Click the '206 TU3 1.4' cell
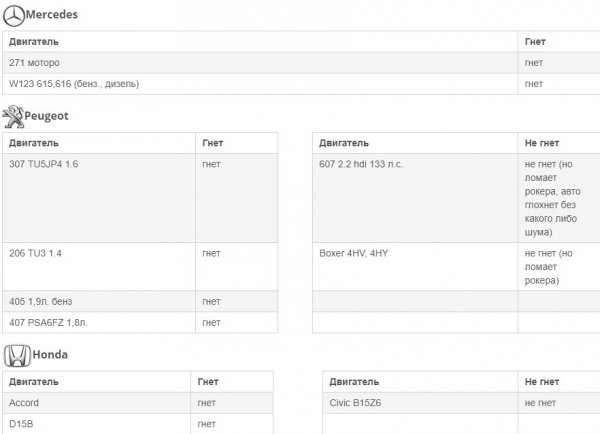 [99, 266]
